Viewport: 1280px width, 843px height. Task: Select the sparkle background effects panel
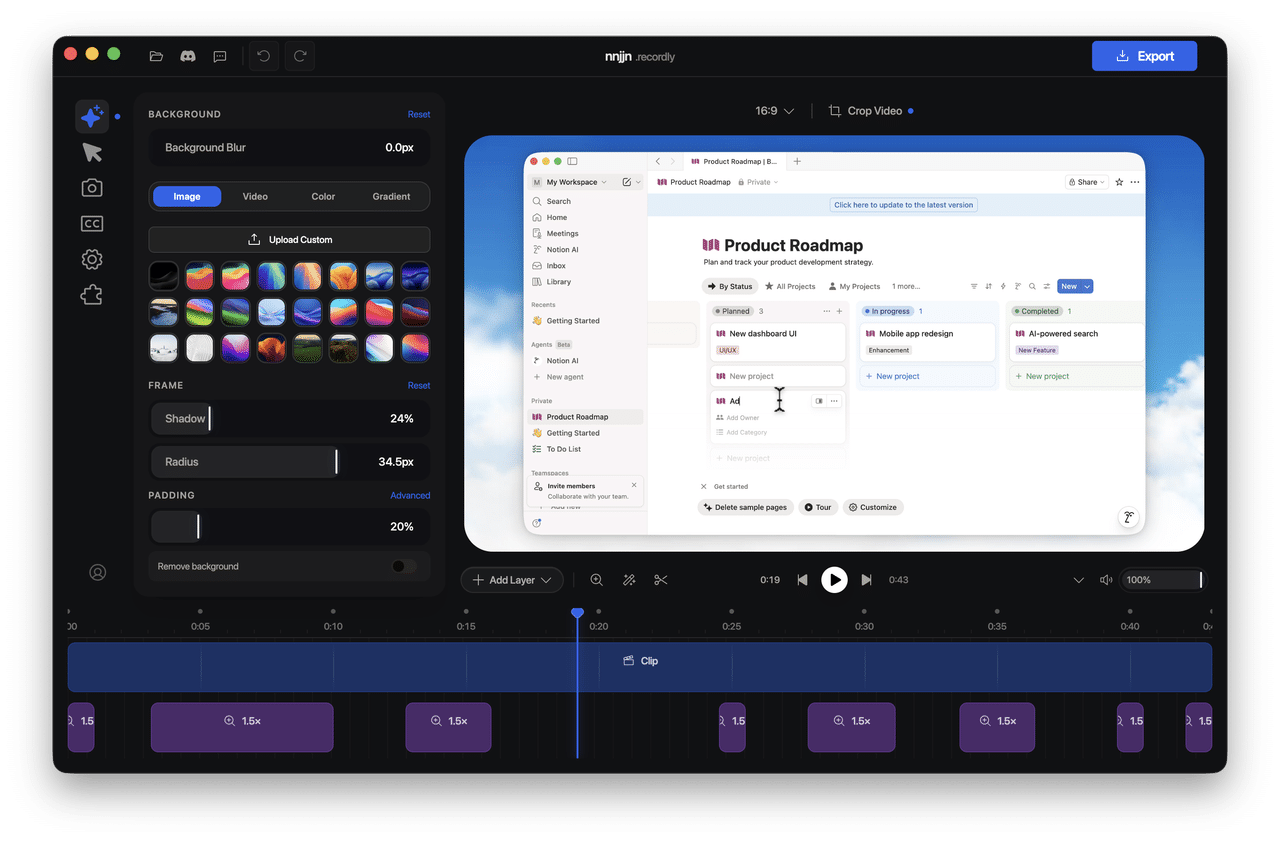point(92,117)
